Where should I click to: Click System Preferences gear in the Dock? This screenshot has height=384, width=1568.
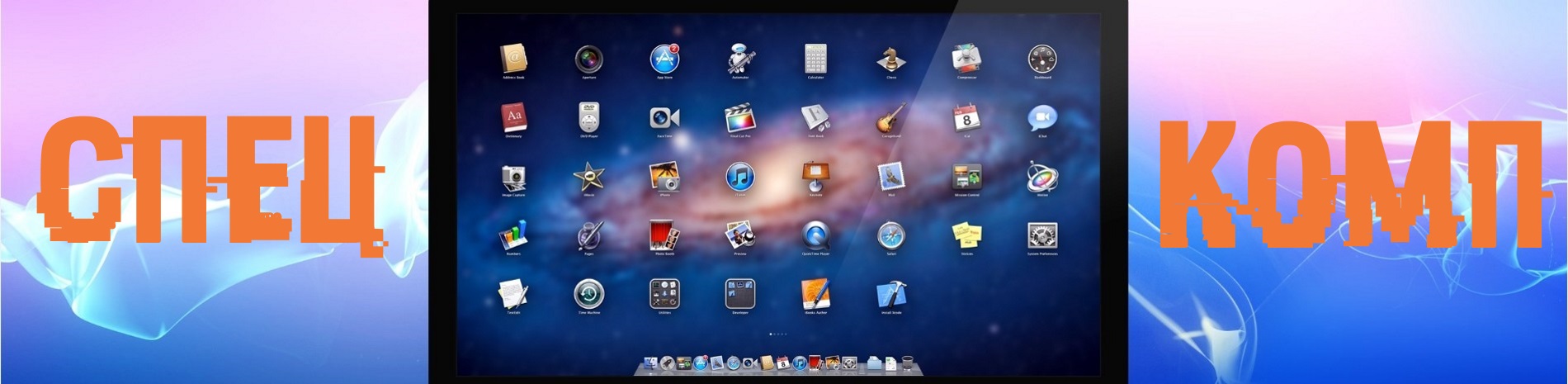click(849, 363)
